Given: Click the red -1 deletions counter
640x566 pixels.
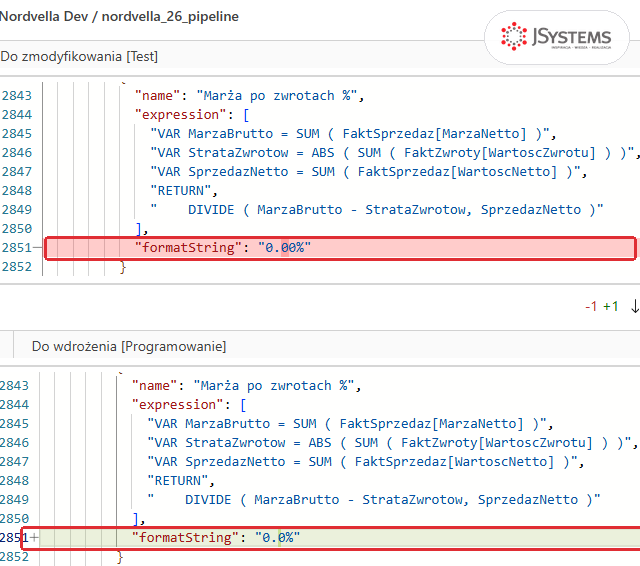Looking at the screenshot, I should tap(591, 306).
